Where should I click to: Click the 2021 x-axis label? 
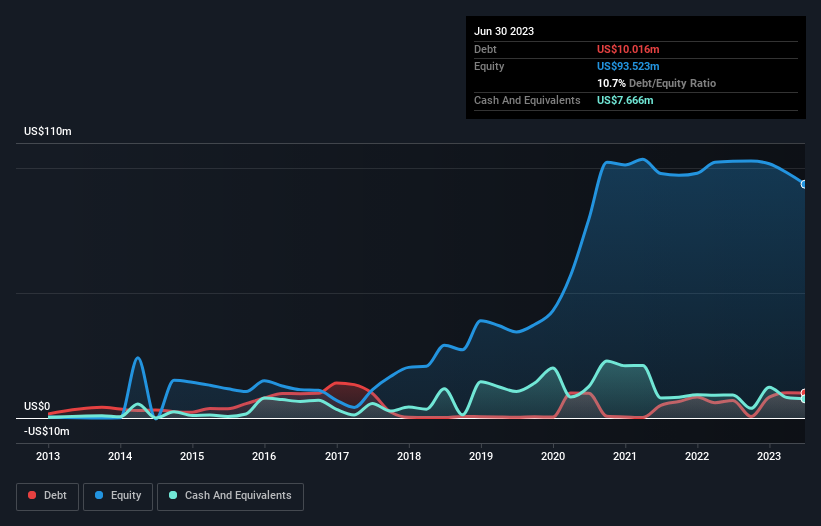pos(625,456)
